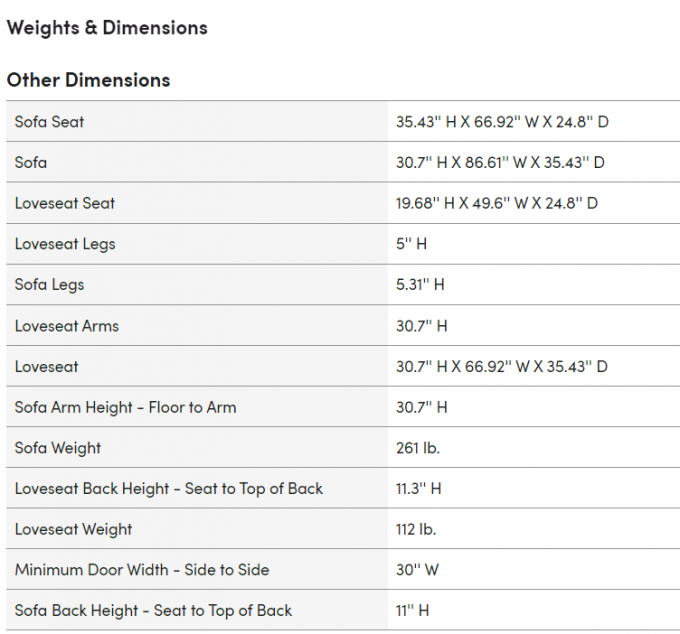Click the Sofa Seat dimensions value

click(x=502, y=122)
